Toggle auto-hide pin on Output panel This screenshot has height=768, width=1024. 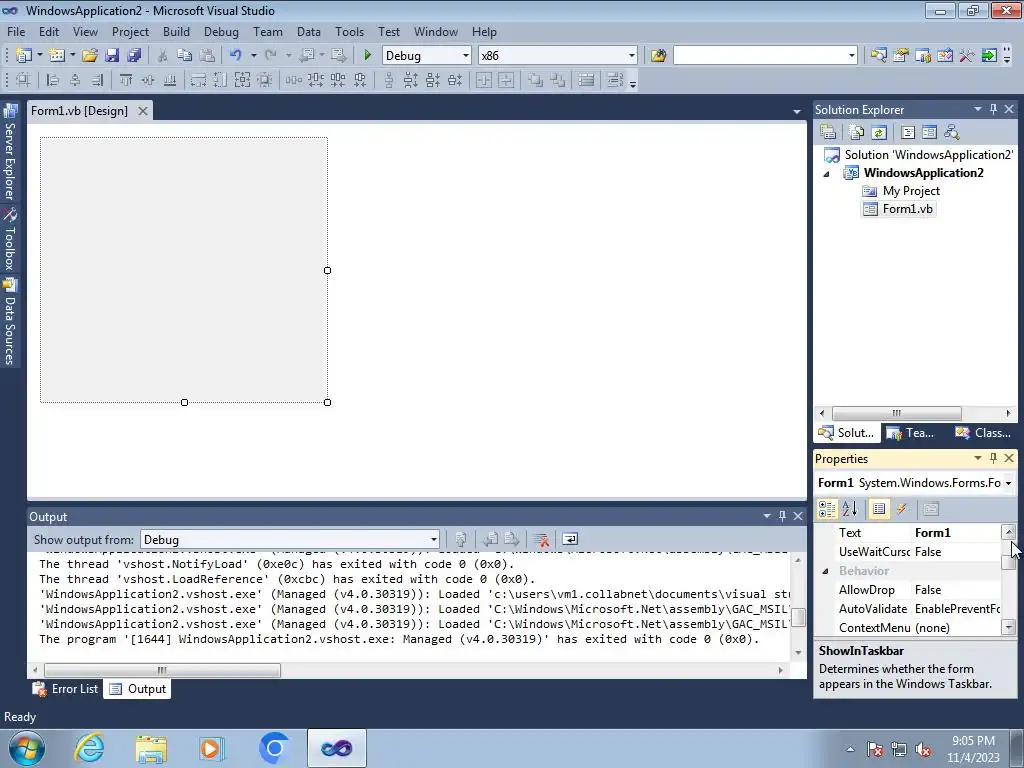(782, 516)
